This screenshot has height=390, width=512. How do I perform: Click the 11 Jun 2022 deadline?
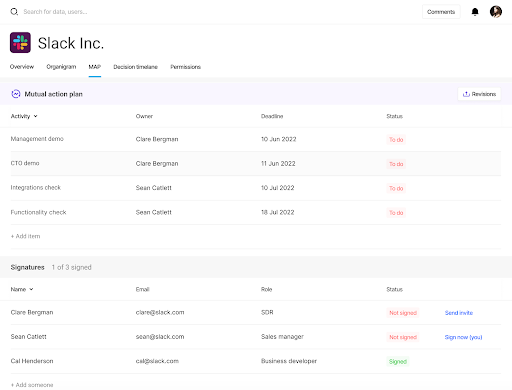coord(278,163)
